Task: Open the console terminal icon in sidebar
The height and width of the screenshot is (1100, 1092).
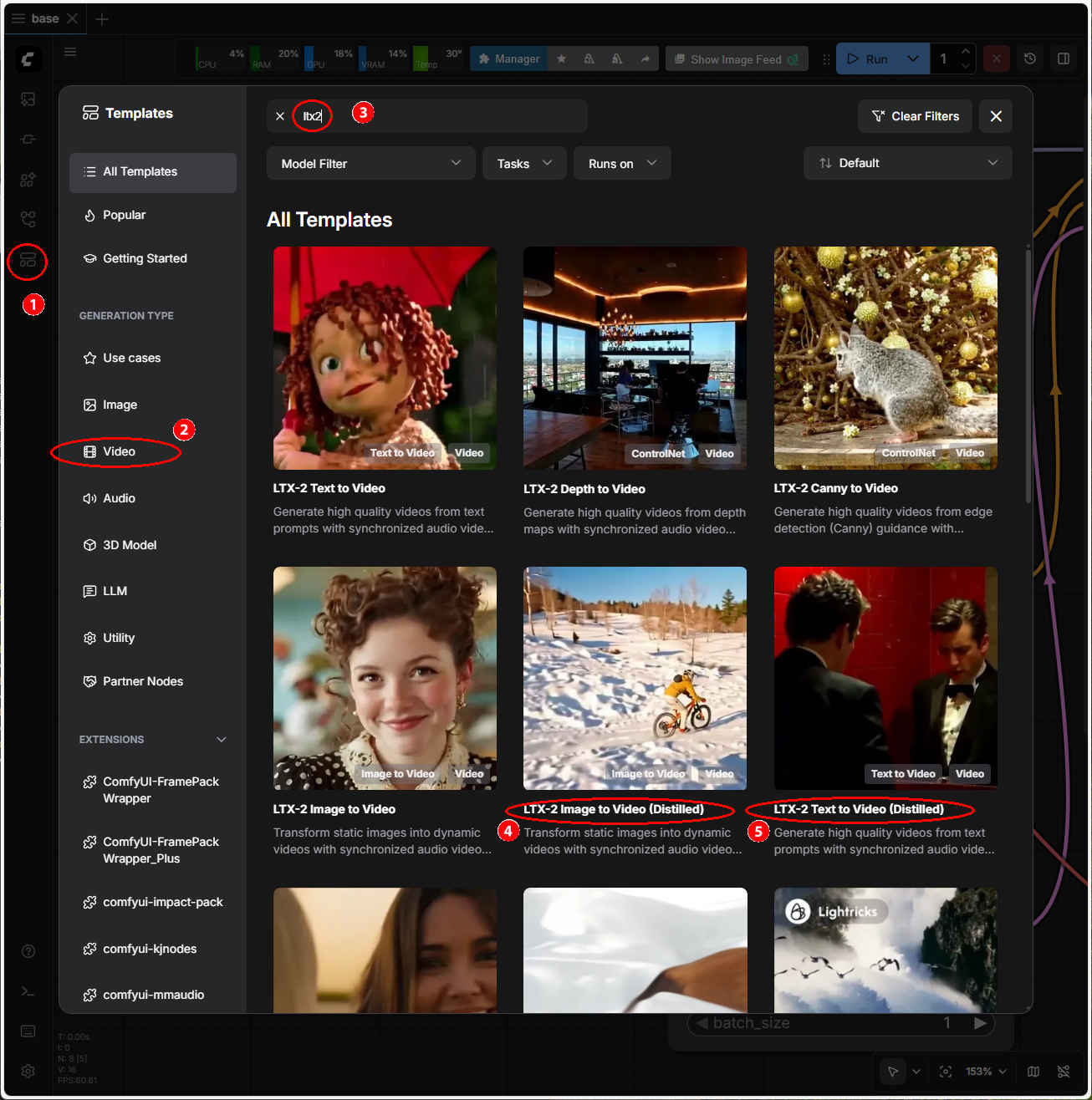Action: pos(28,991)
